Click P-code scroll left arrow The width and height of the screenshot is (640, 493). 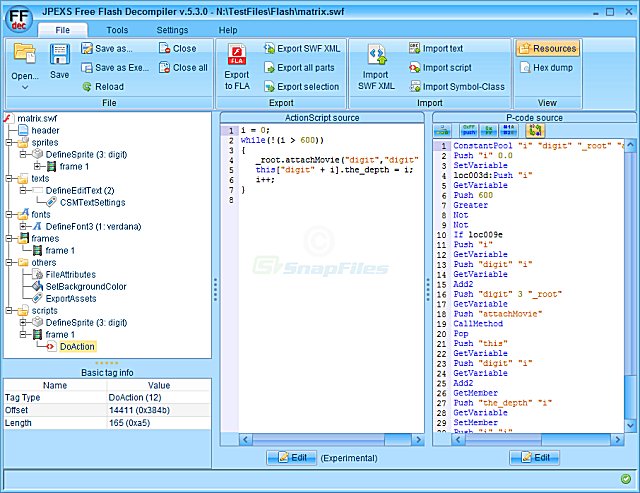coord(458,440)
